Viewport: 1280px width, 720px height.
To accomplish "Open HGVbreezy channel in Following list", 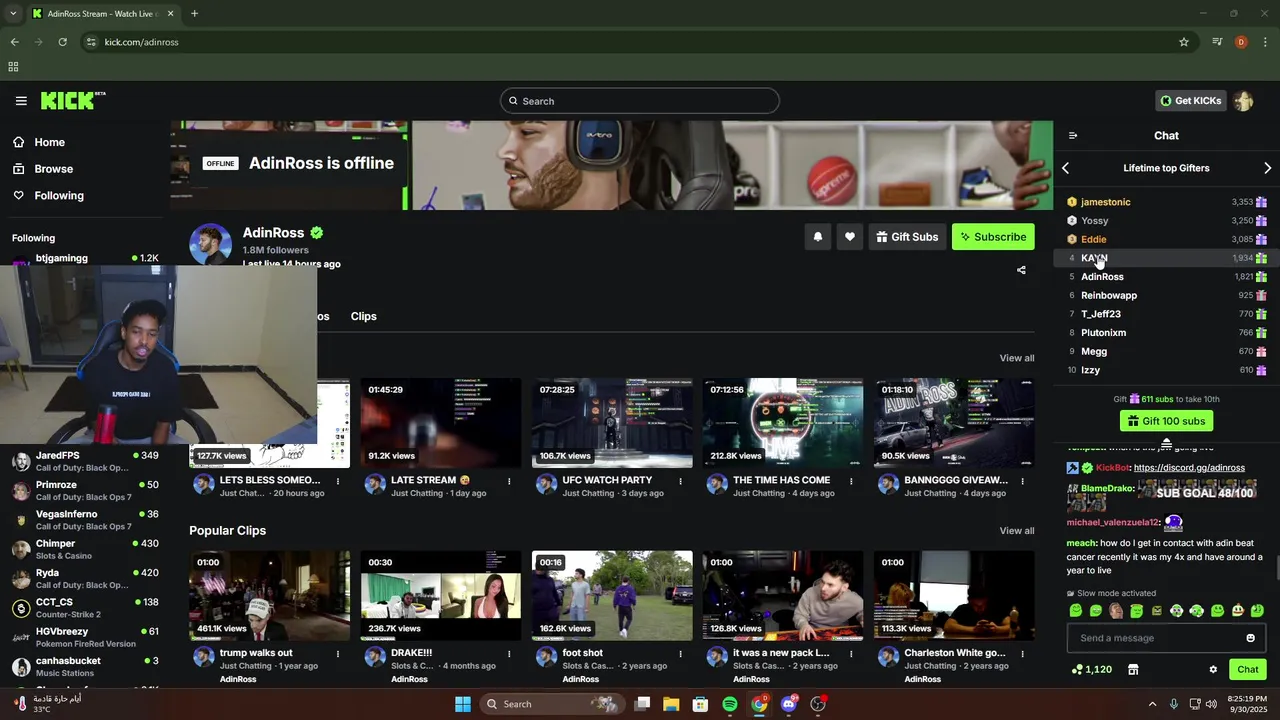I will pyautogui.click(x=85, y=637).
